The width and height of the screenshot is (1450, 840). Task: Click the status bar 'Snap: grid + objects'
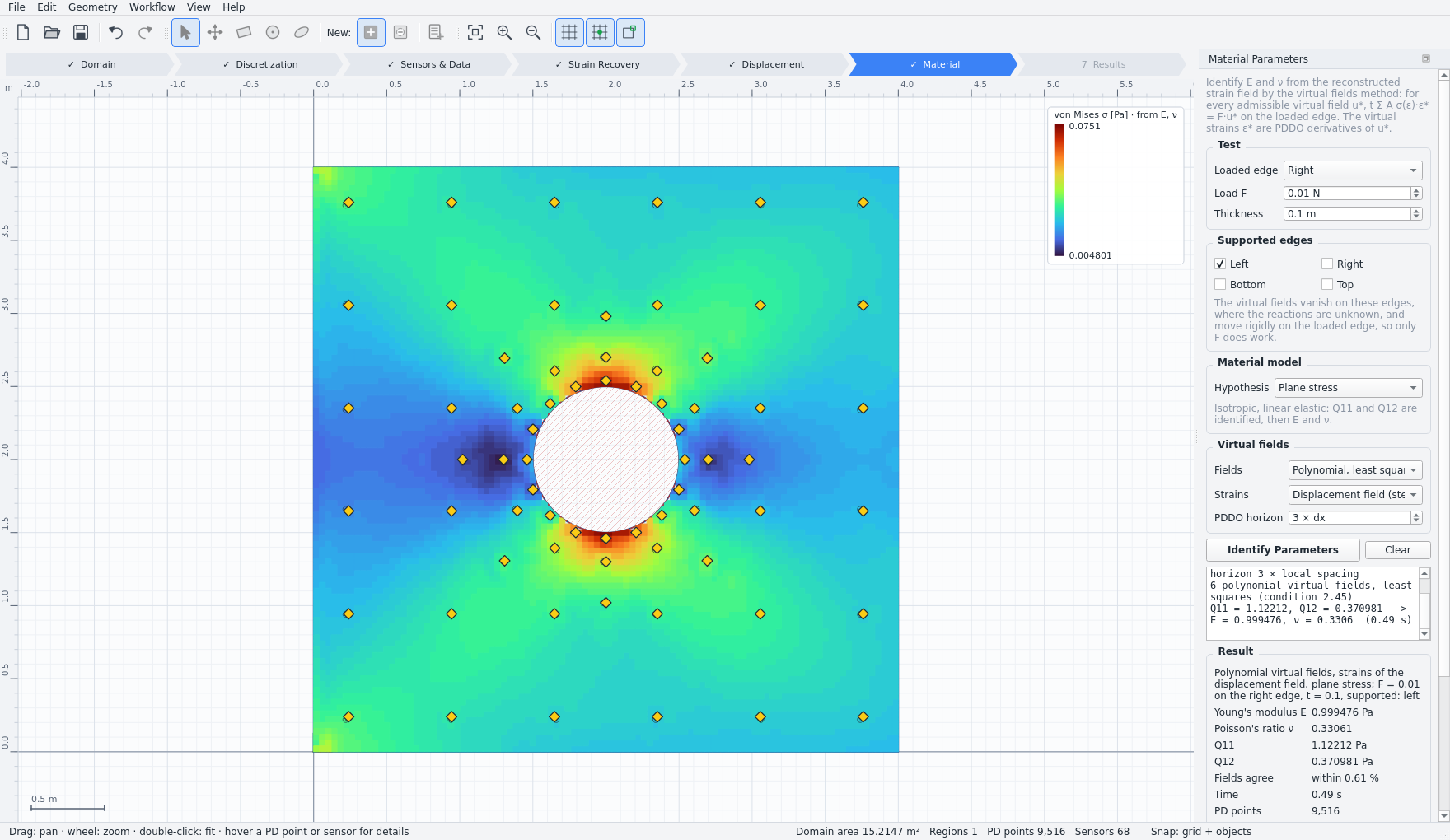tap(1201, 832)
